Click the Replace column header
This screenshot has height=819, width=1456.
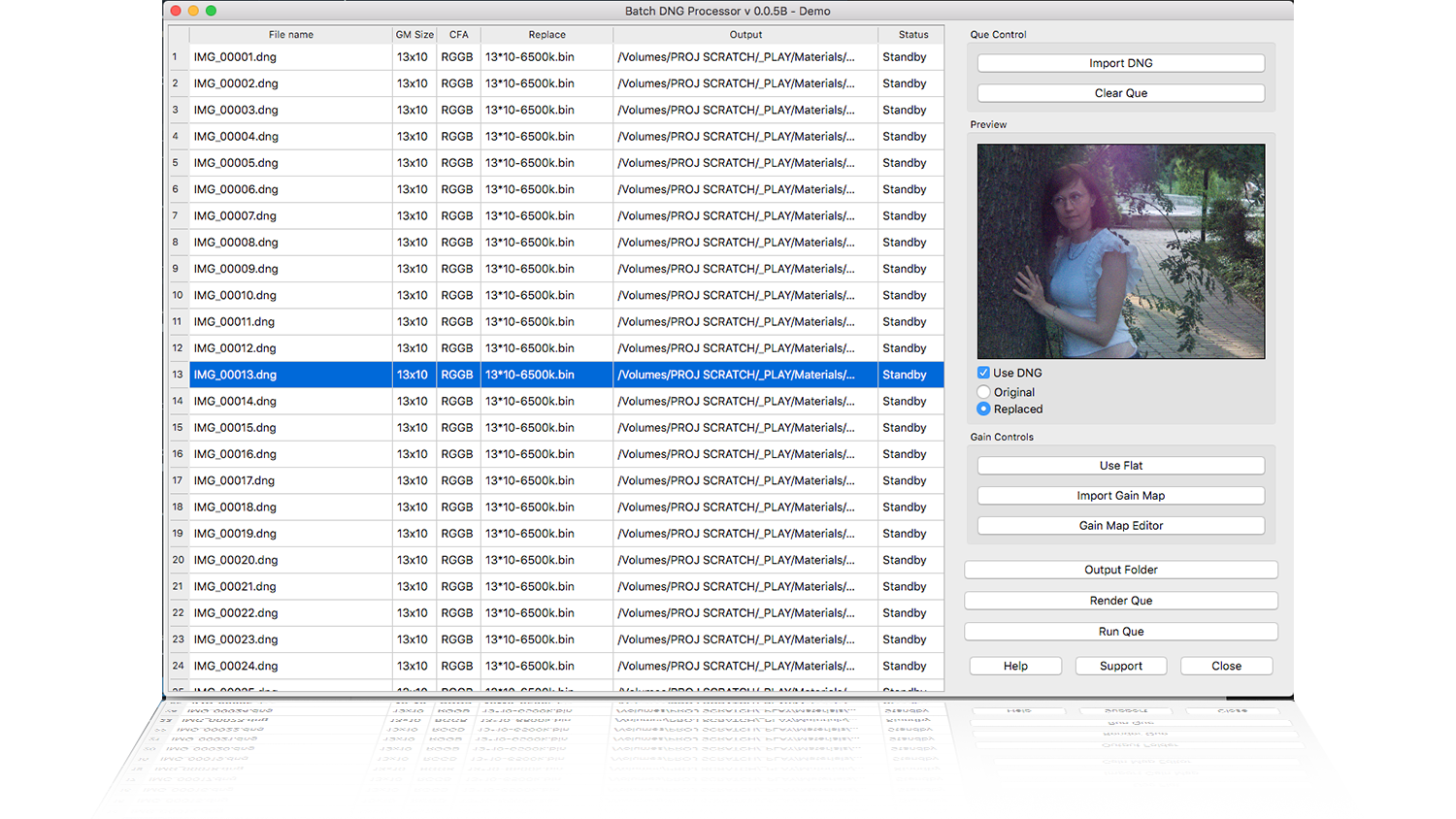coord(546,35)
